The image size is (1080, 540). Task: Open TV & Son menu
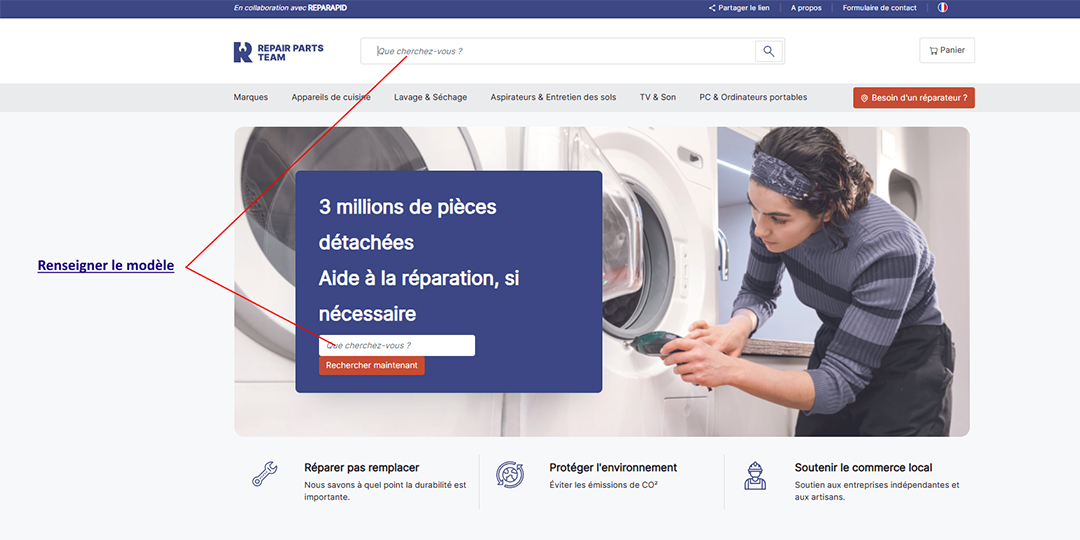click(x=658, y=97)
